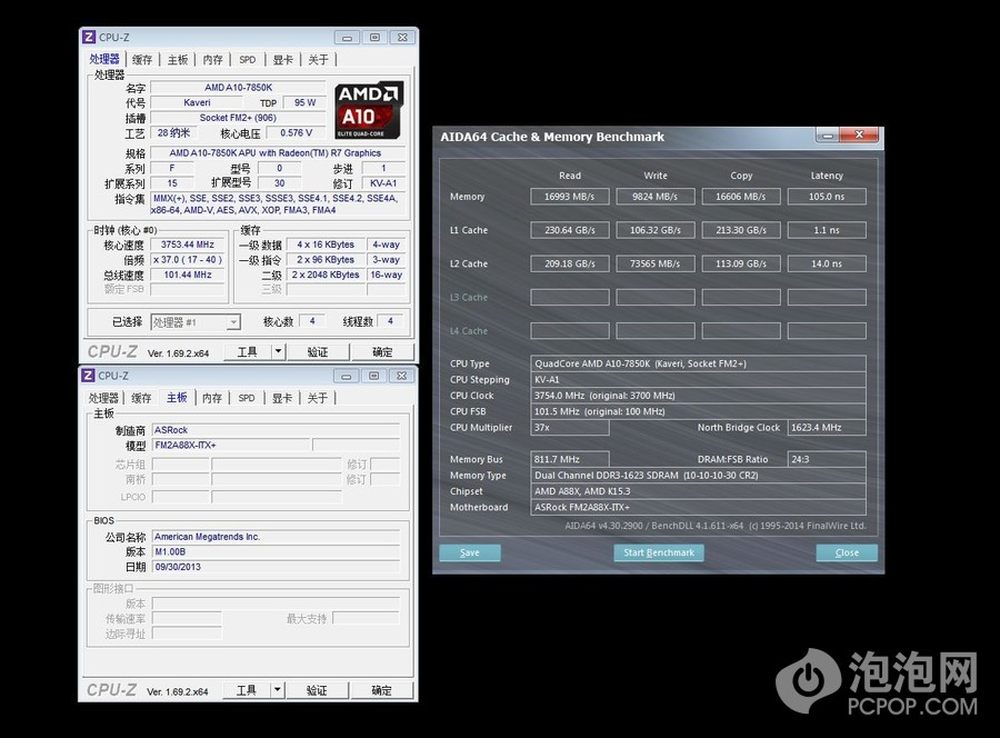
Task: Close the bottom CPU-Z window
Action: 402,376
